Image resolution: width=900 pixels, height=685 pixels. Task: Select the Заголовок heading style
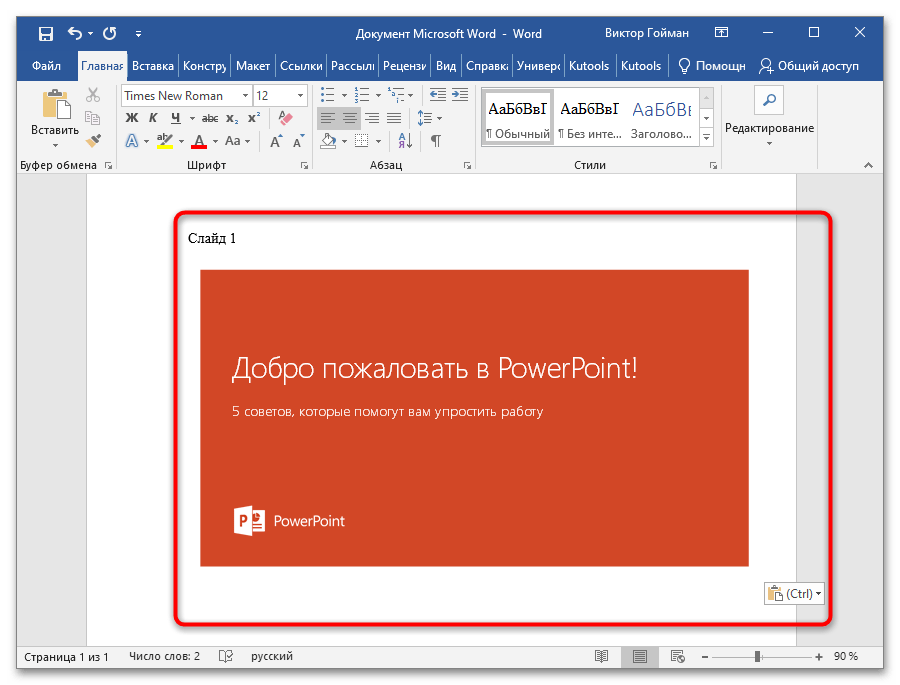coord(662,119)
